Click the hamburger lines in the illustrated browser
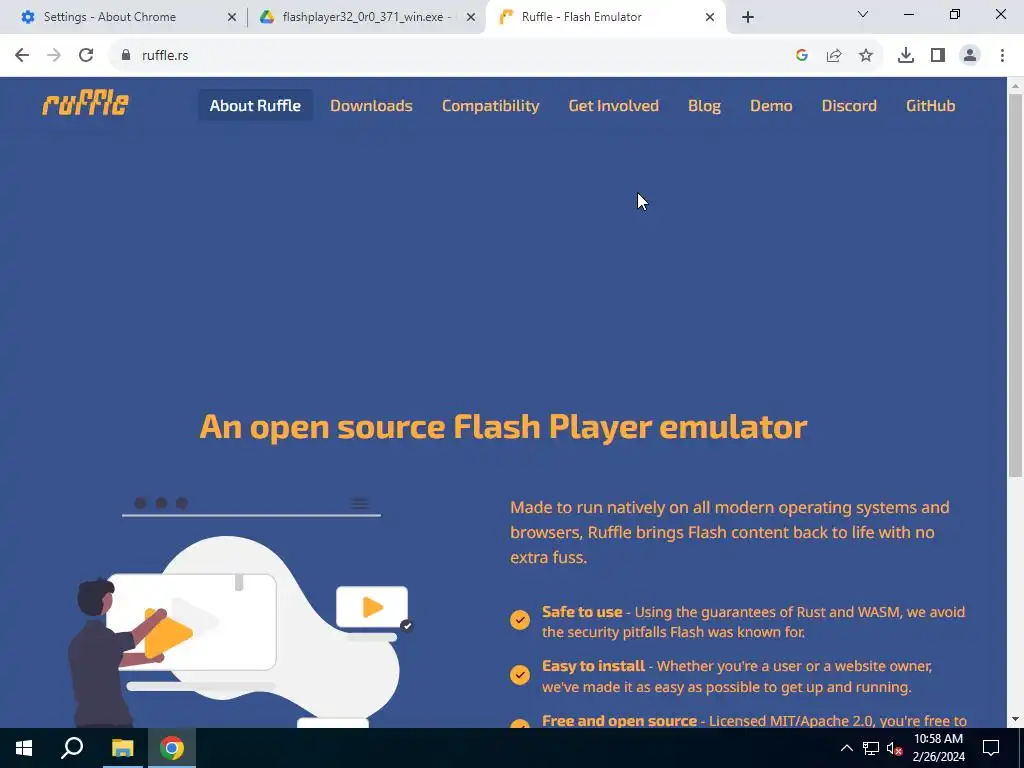Viewport: 1024px width, 768px height. click(x=360, y=504)
